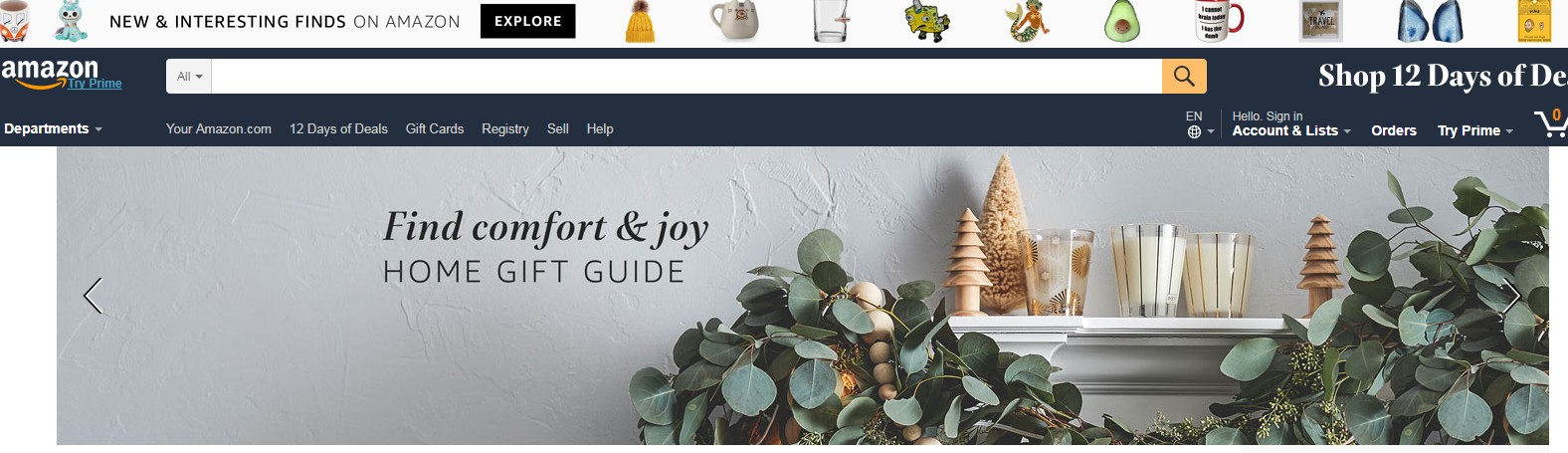
Task: Go to previous banner slide arrow
Action: (x=93, y=296)
